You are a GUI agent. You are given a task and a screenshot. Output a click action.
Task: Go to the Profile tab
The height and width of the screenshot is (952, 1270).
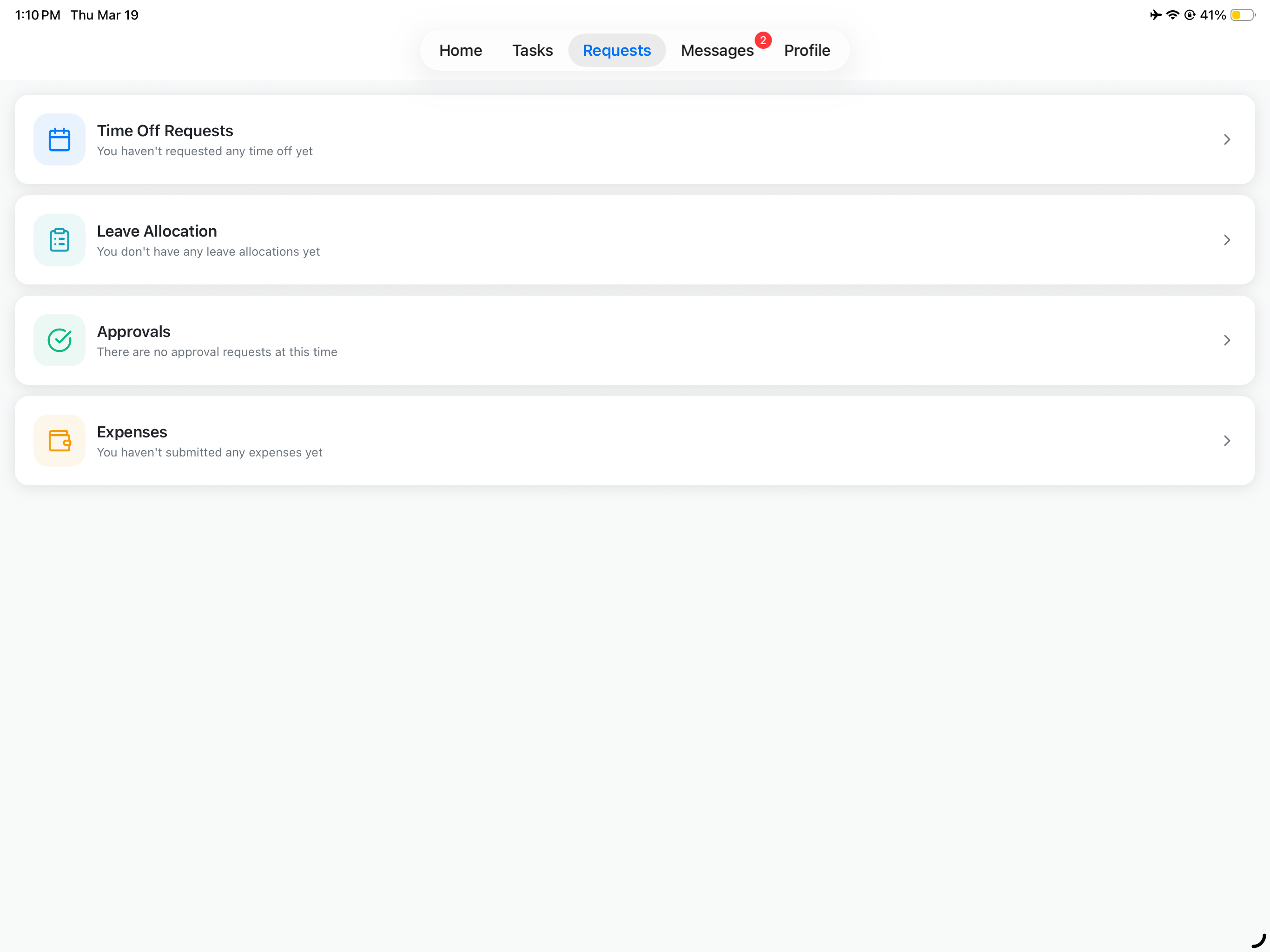pos(807,51)
